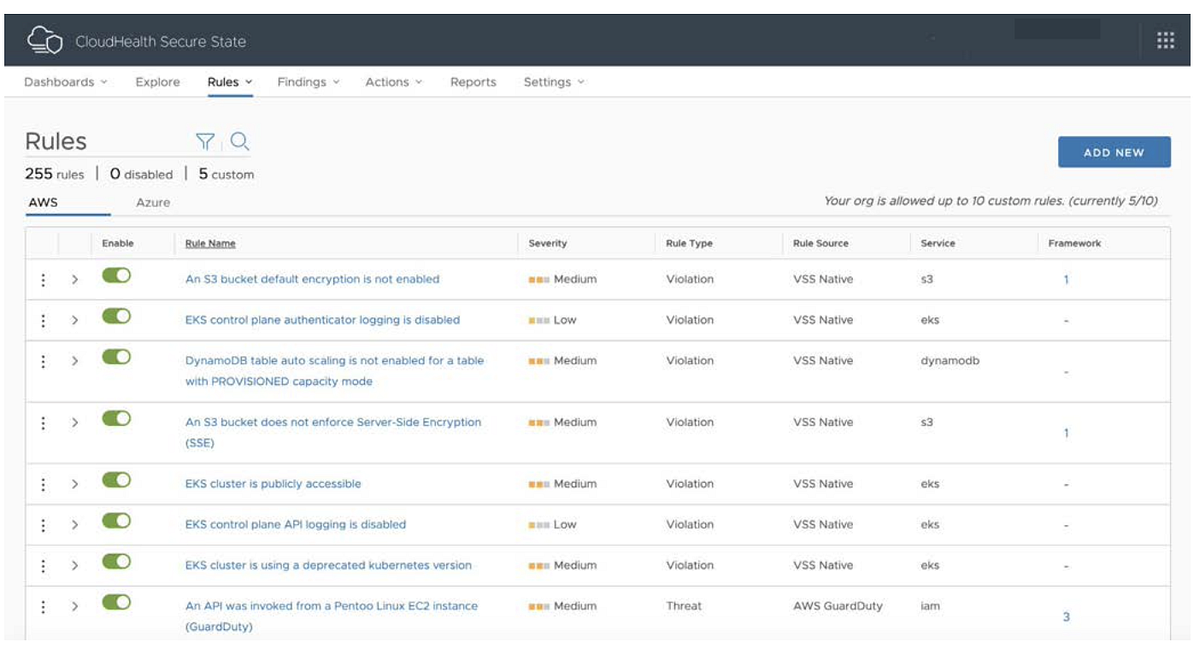Go to Reports
The height and width of the screenshot is (655, 1200).
(x=473, y=82)
